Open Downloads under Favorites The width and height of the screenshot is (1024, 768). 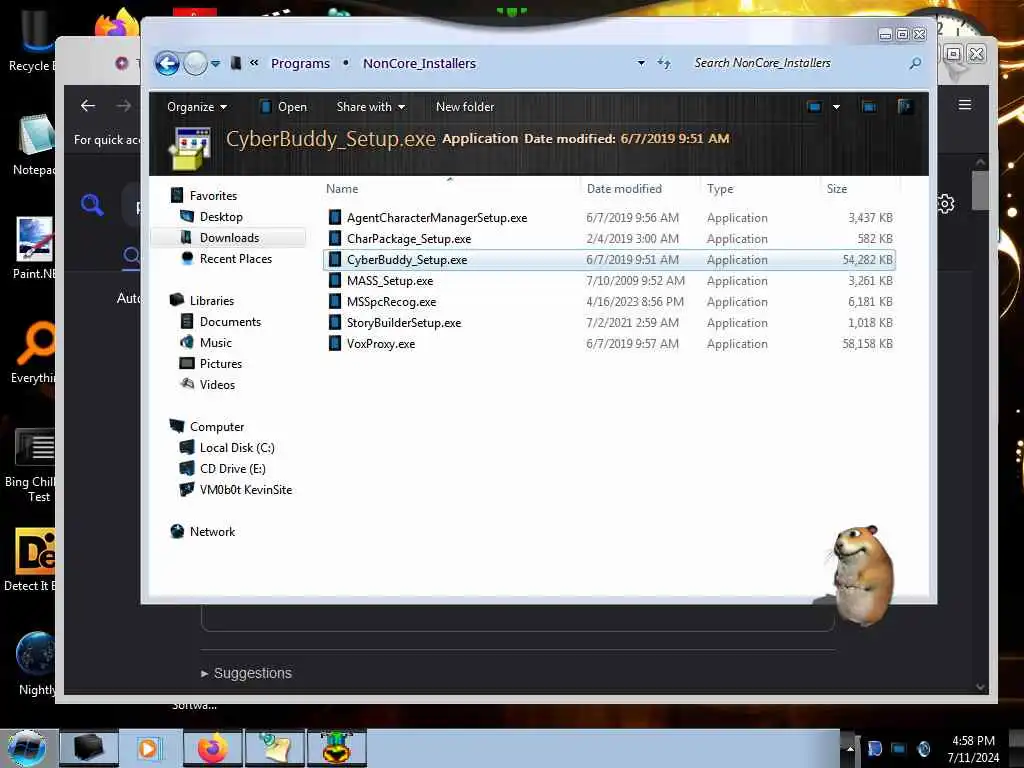tap(229, 238)
